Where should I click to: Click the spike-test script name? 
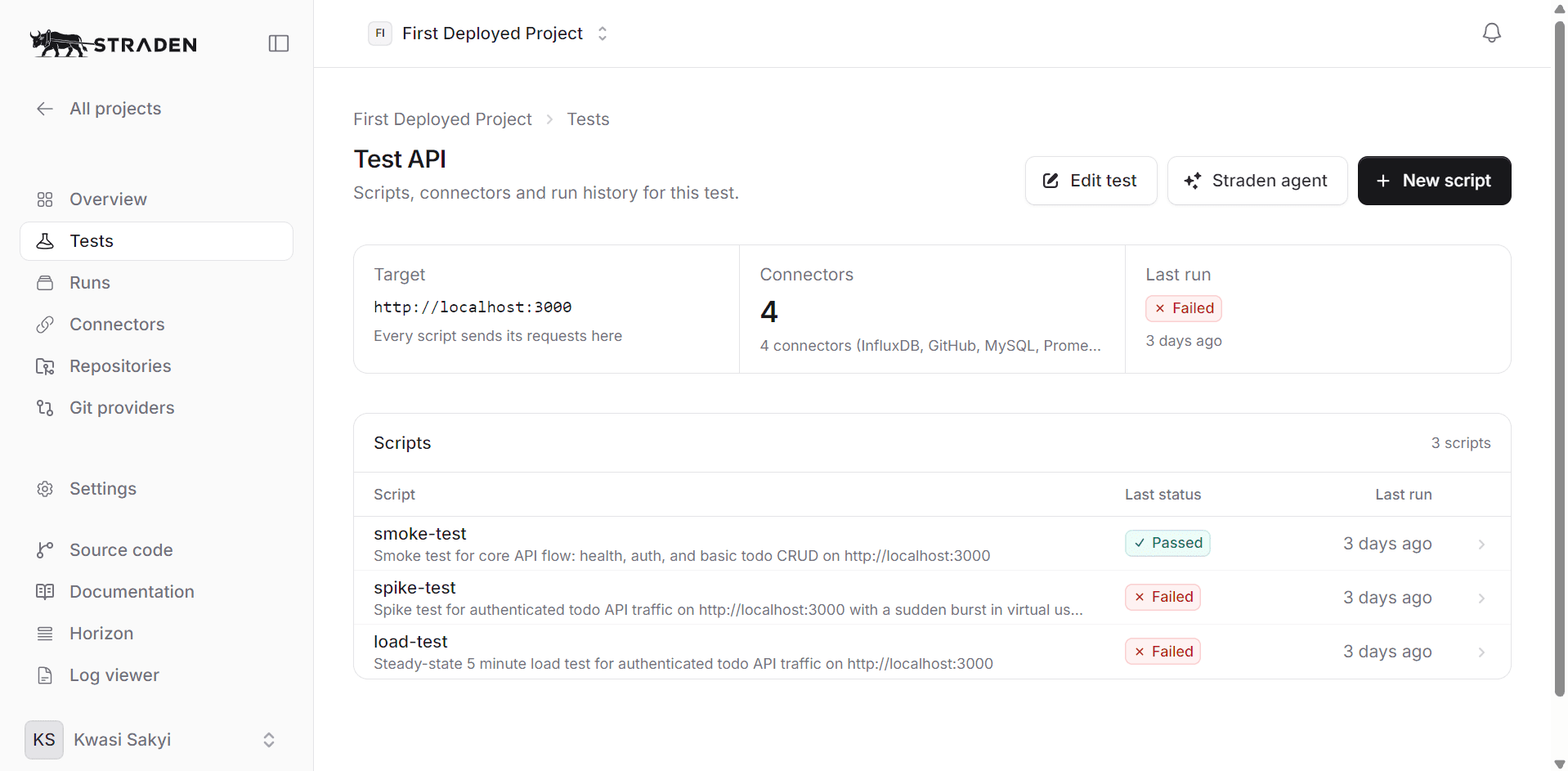tap(414, 588)
